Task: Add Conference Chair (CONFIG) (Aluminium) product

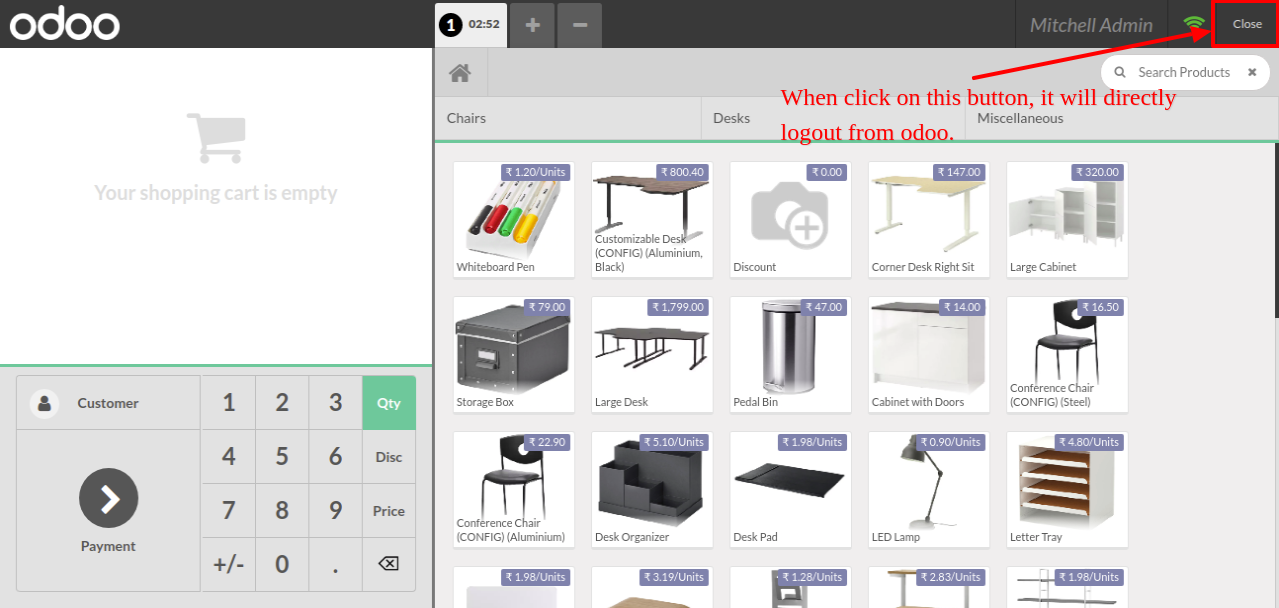Action: 514,489
